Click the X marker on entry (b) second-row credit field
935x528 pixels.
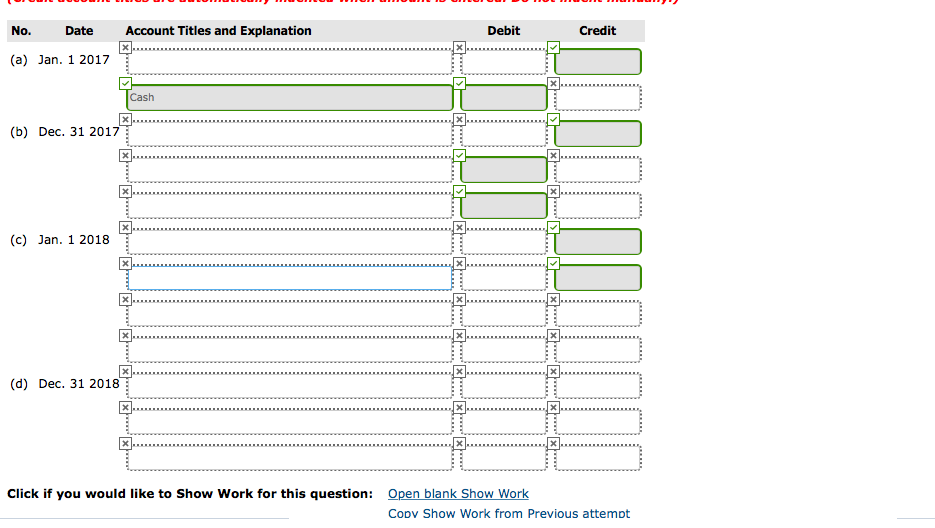[x=553, y=156]
